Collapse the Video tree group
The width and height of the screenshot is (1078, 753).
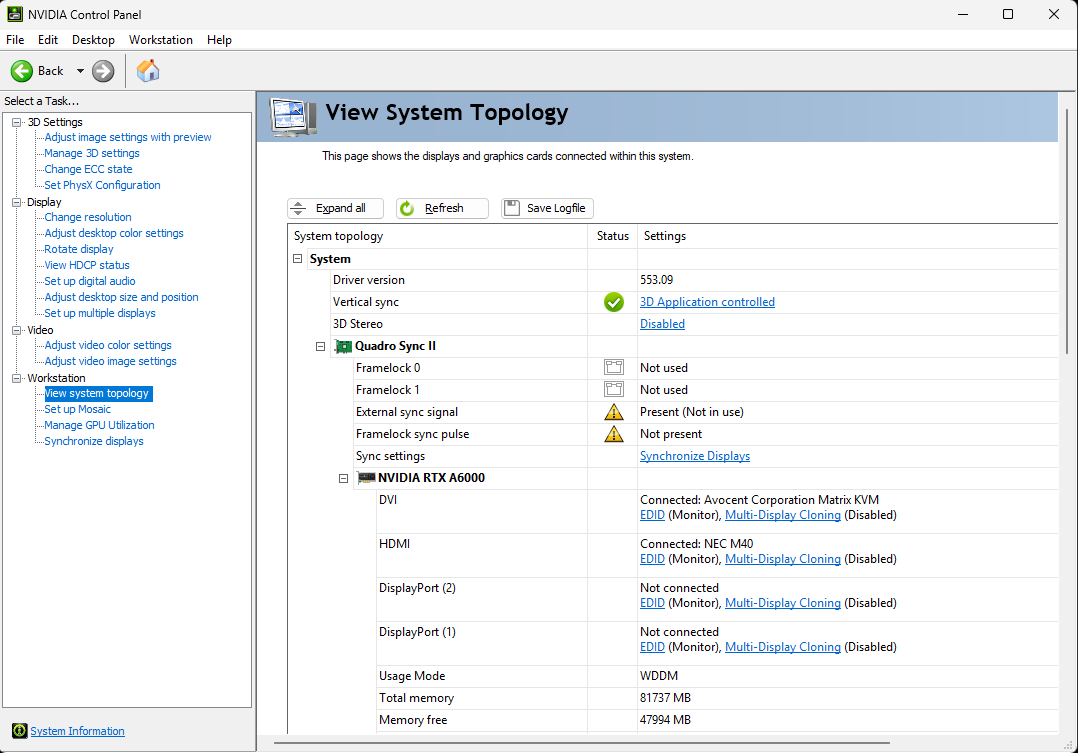pyautogui.click(x=16, y=330)
